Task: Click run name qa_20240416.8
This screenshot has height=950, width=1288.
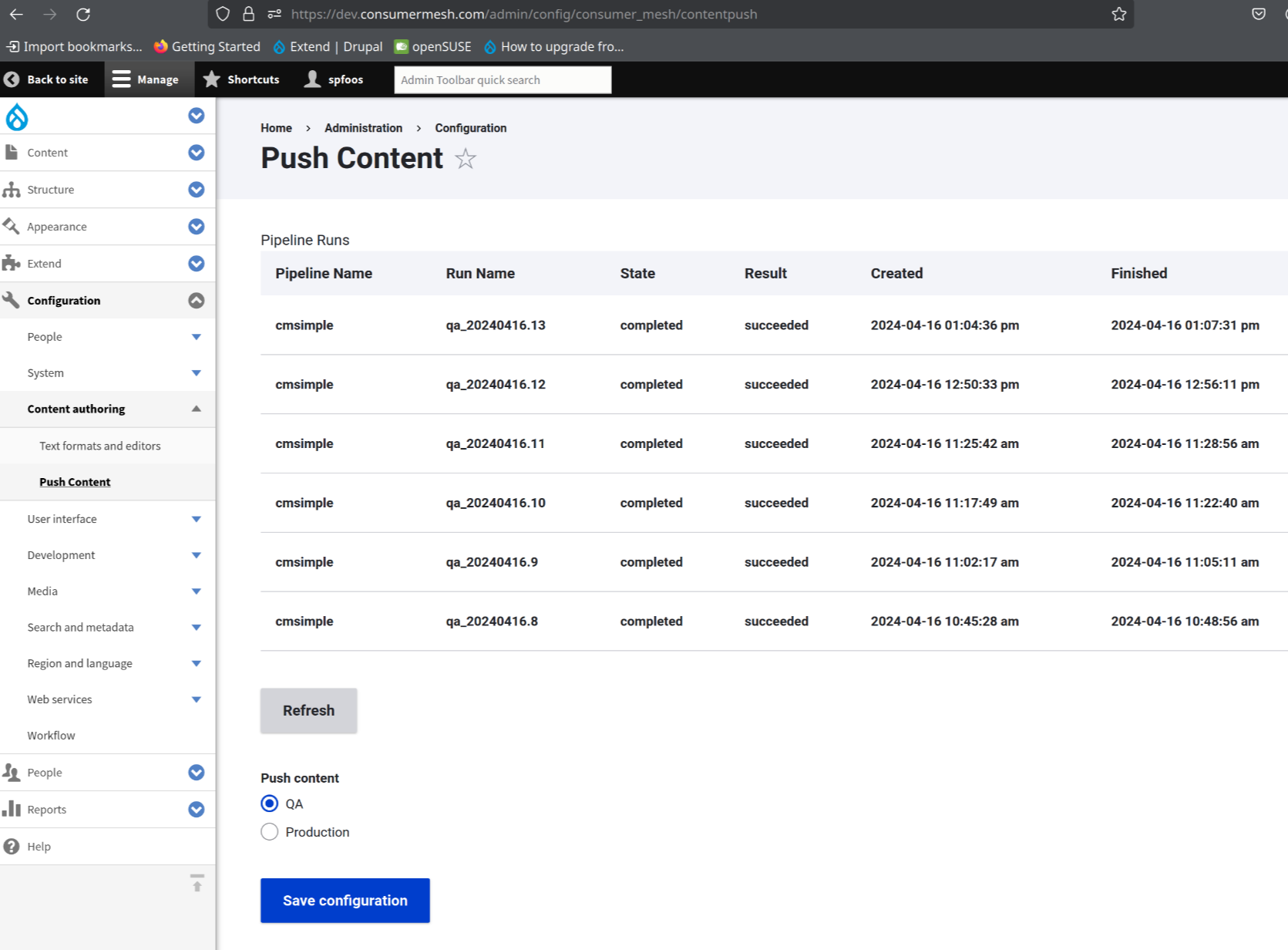Action: point(492,622)
